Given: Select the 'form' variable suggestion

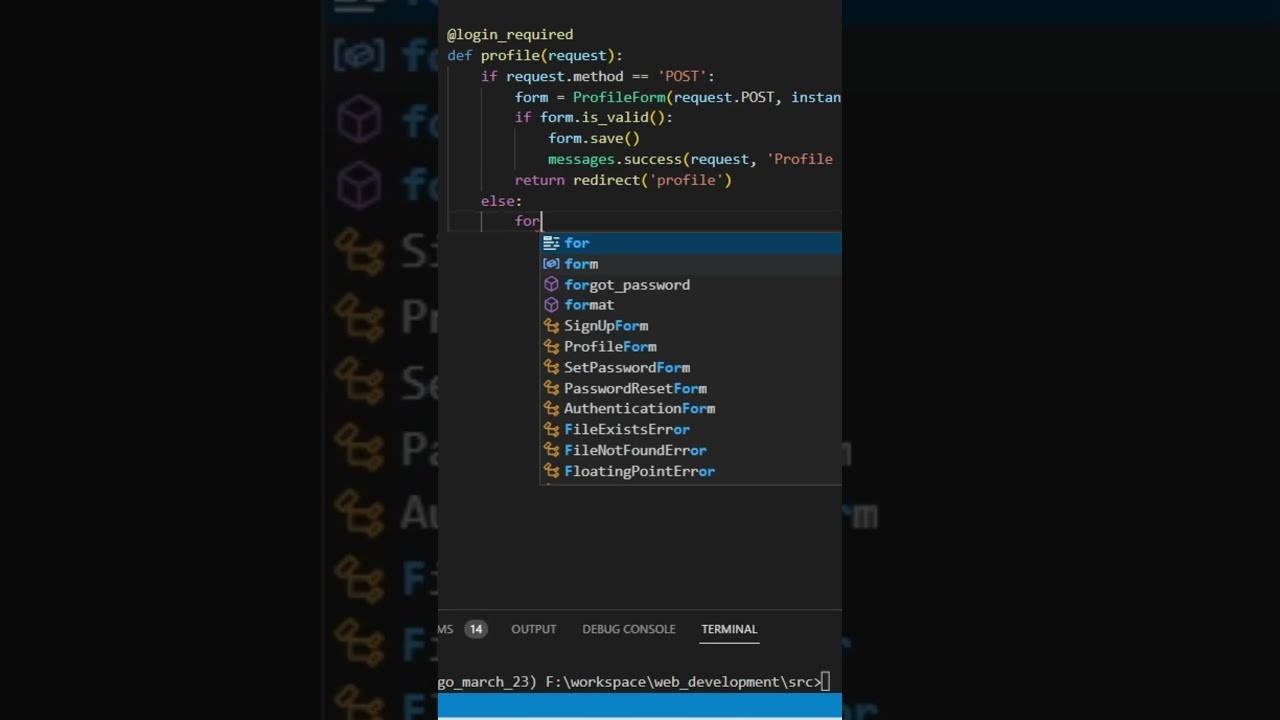Looking at the screenshot, I should tap(691, 264).
